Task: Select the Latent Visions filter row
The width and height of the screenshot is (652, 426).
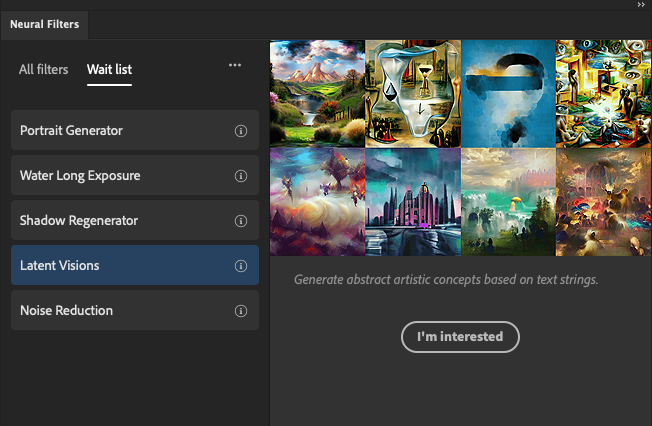Action: (x=135, y=265)
